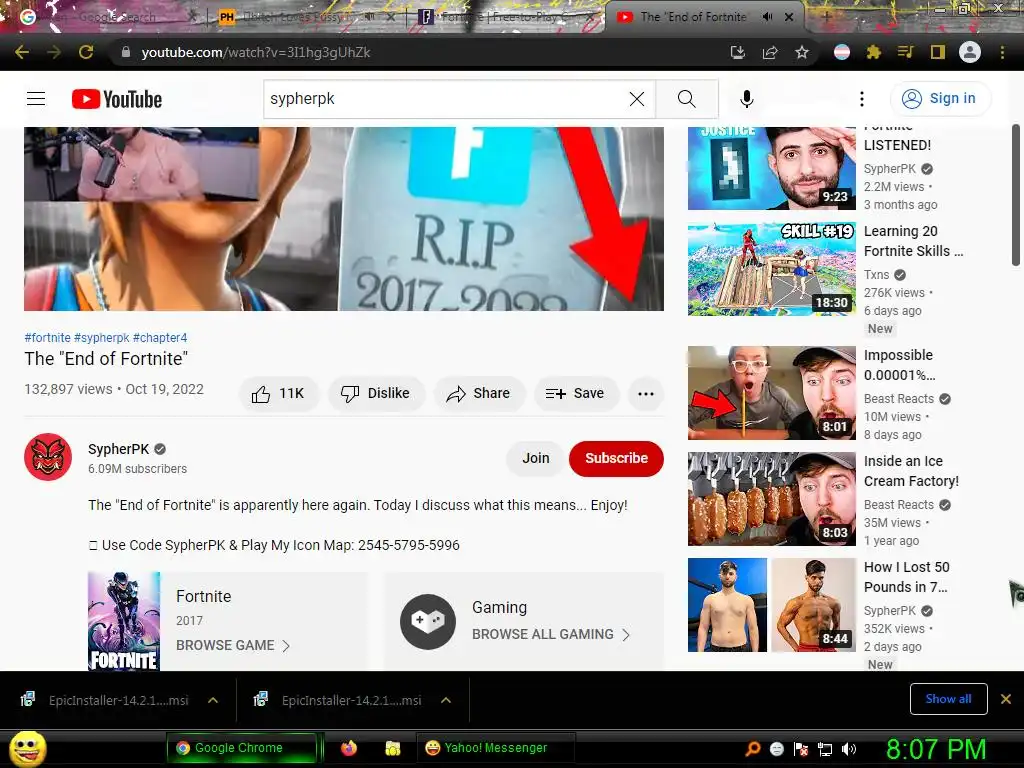Open the tray search magnifier icon
Screen dimensions: 1024x768
pyautogui.click(x=753, y=749)
